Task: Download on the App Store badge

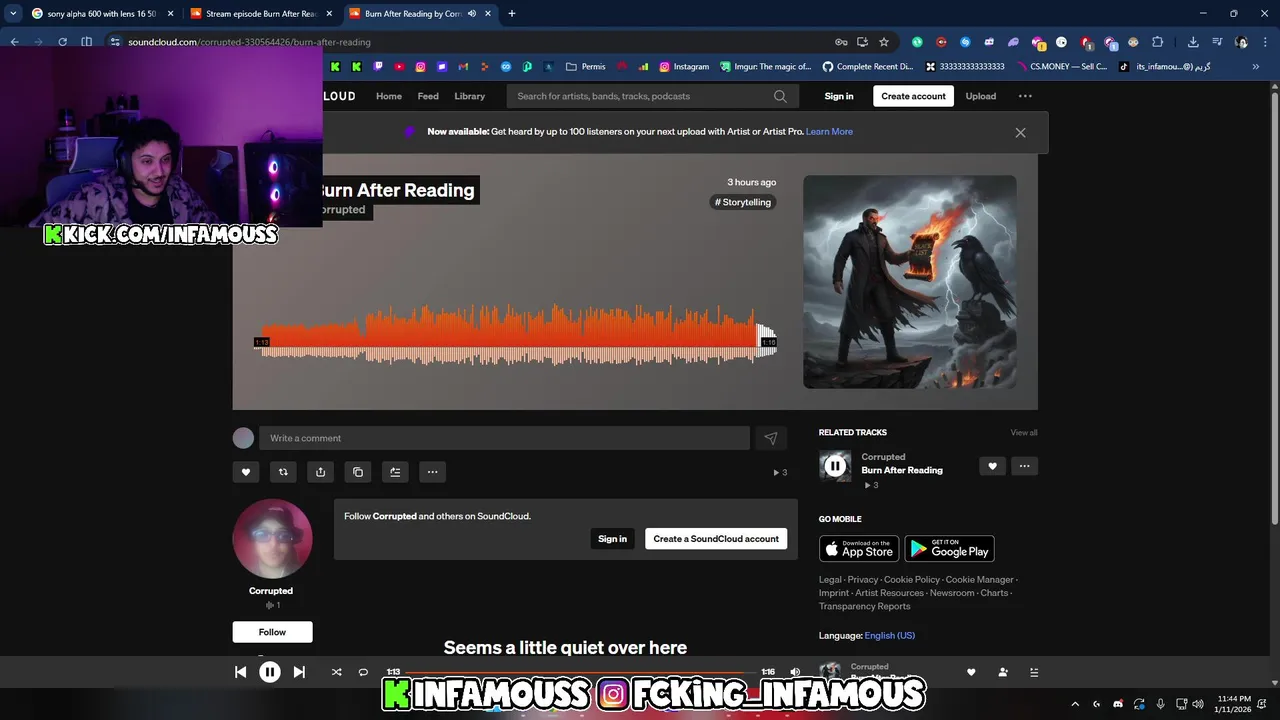Action: point(859,549)
